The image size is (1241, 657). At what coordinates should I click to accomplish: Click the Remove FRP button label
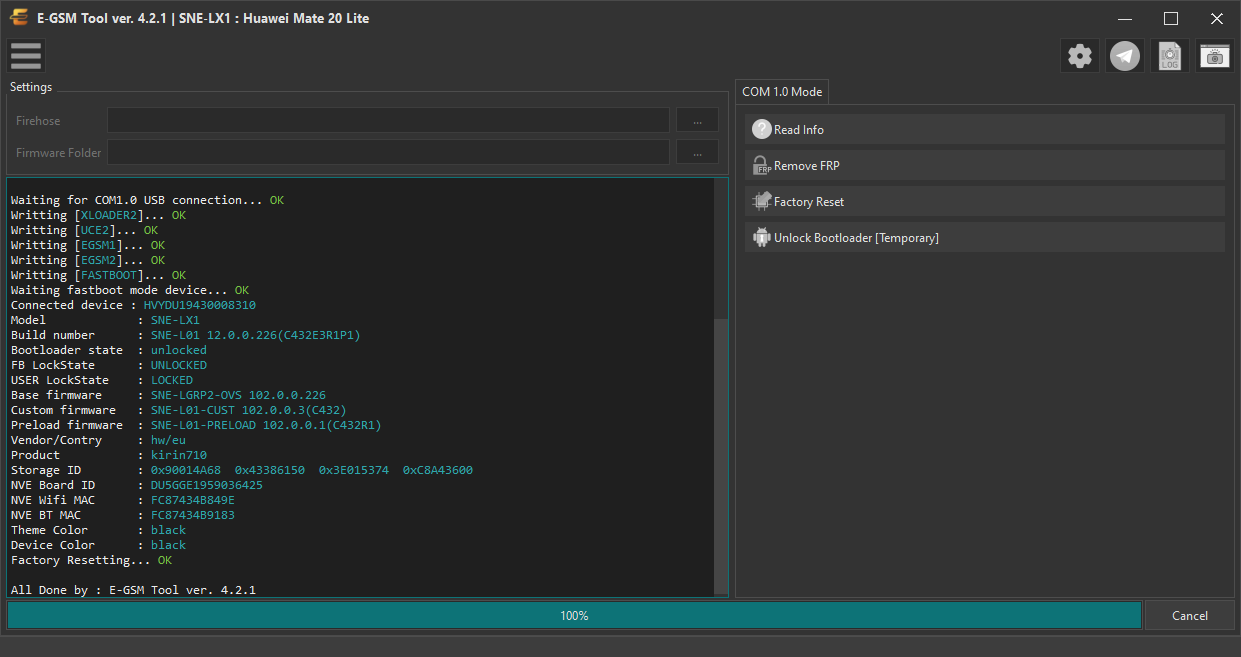807,166
